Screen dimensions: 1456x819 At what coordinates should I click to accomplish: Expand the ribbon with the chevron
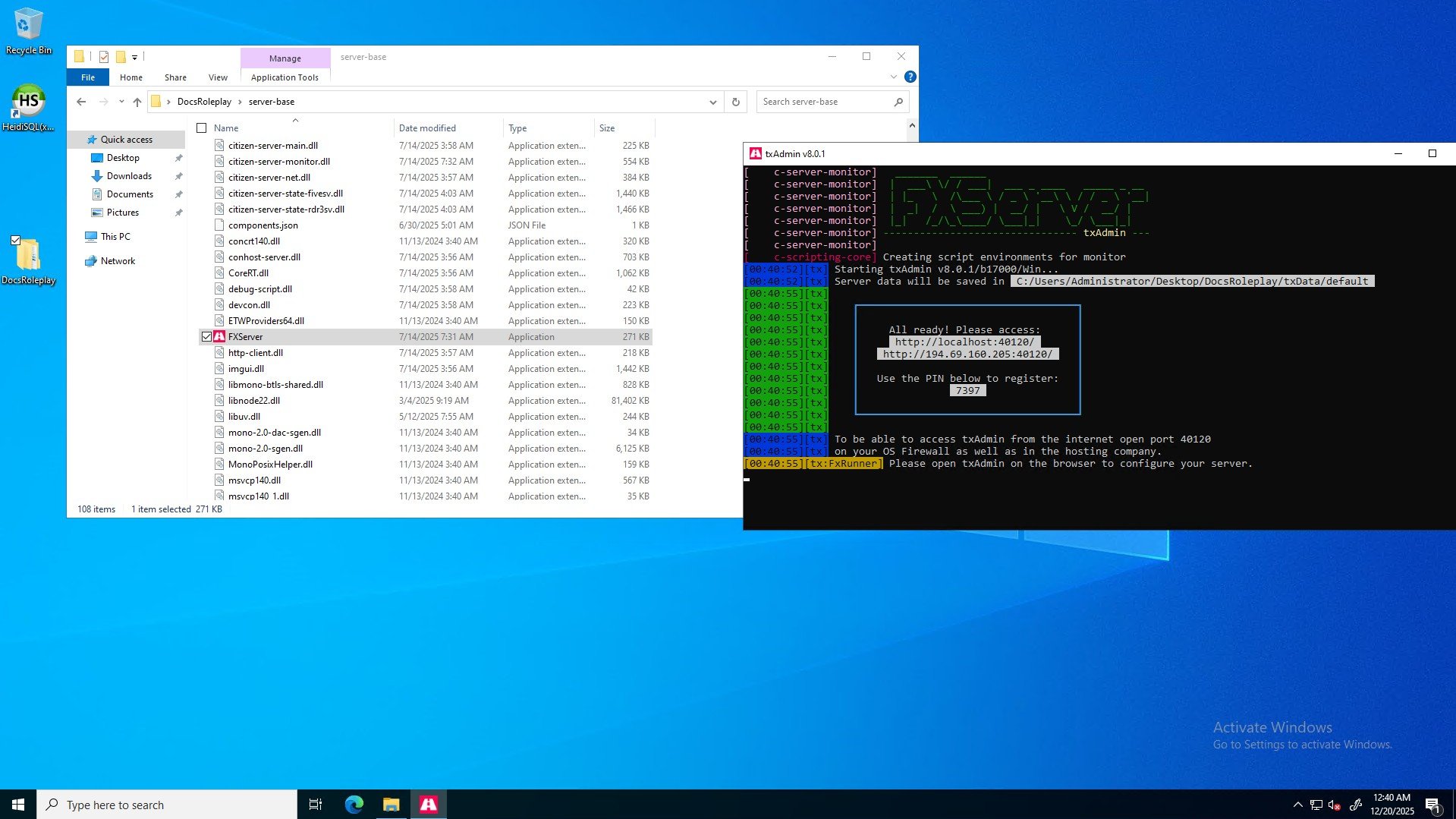point(894,77)
